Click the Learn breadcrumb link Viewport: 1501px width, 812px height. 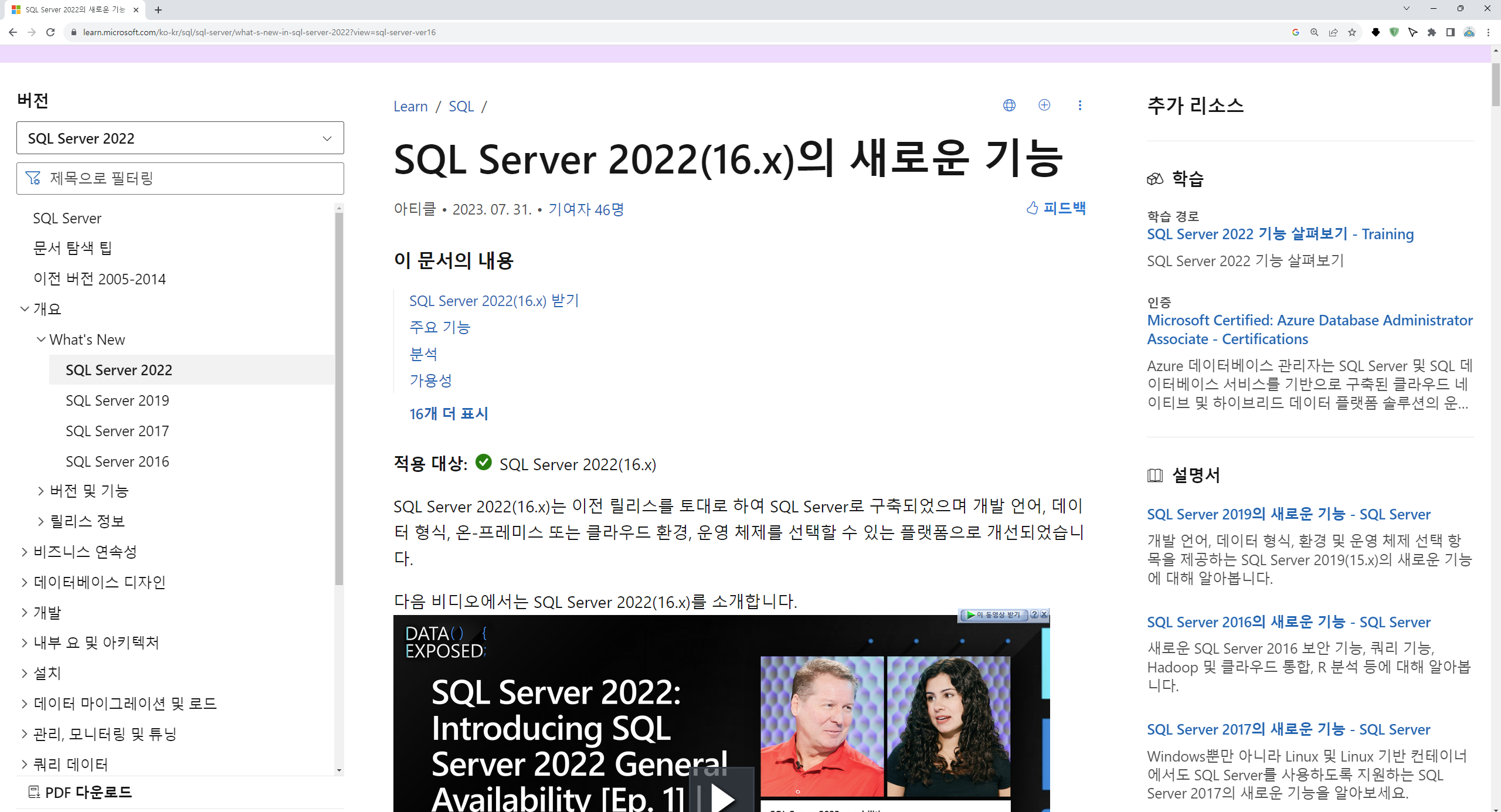(x=410, y=106)
